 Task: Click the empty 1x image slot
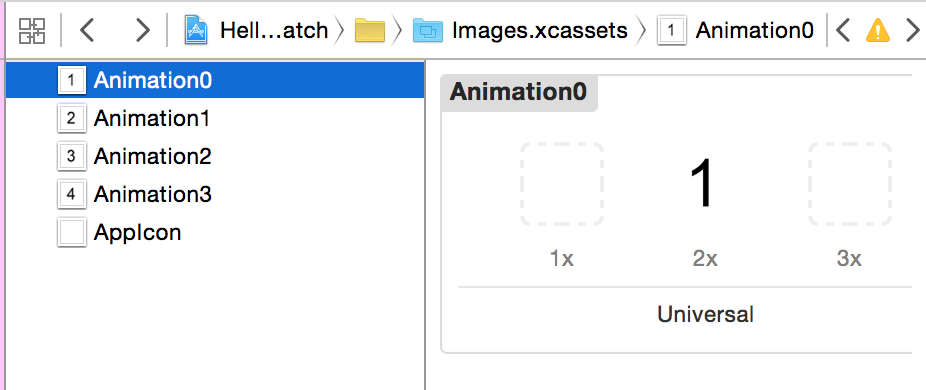click(562, 184)
